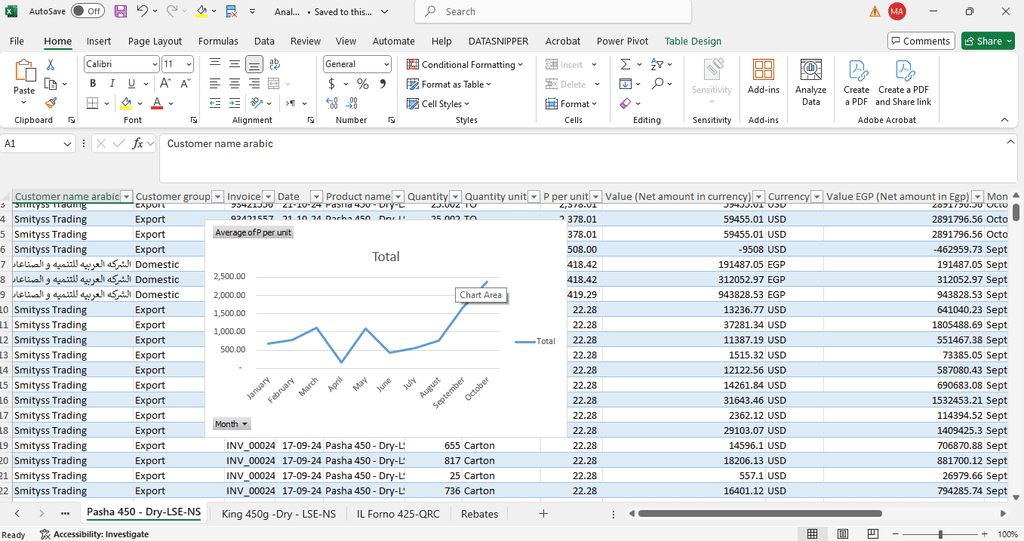Screen dimensions: 1024x541
Task: Click the Wrap Text icon
Action: (275, 64)
